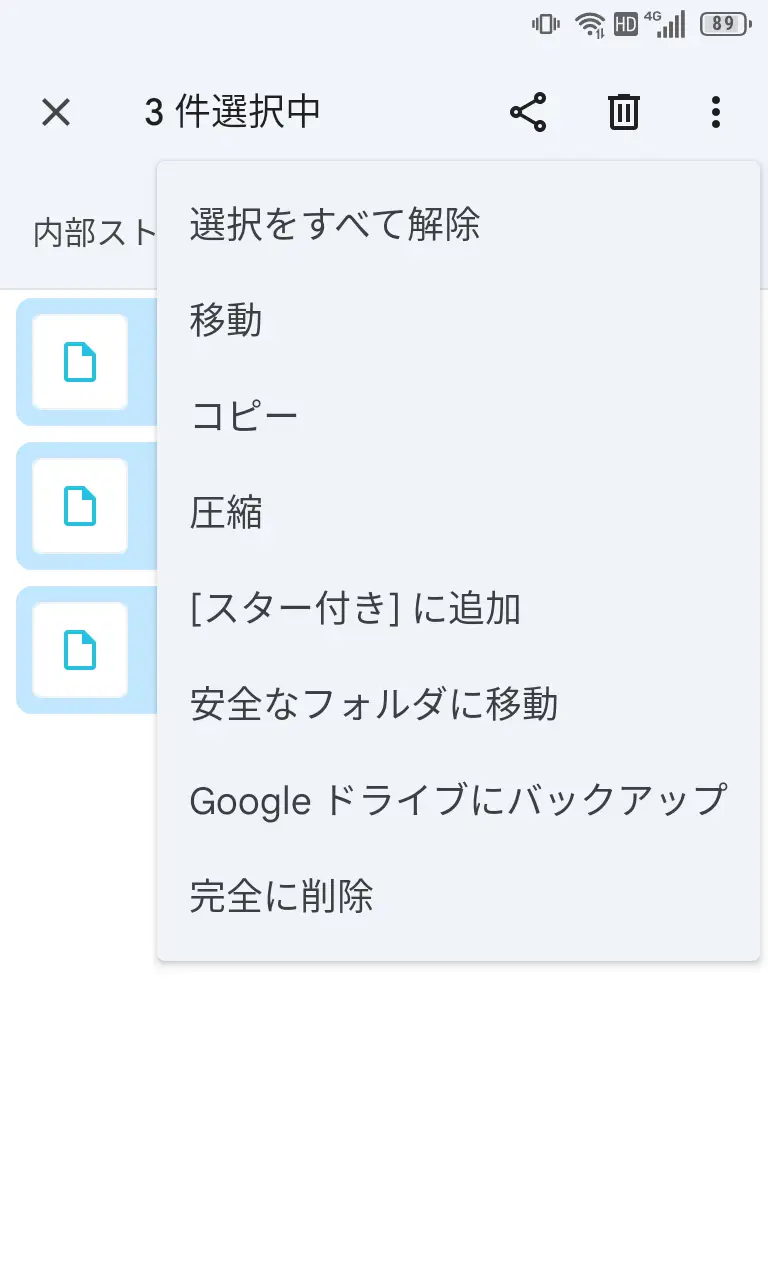
Task: Tap the first selected file icon
Action: point(80,362)
